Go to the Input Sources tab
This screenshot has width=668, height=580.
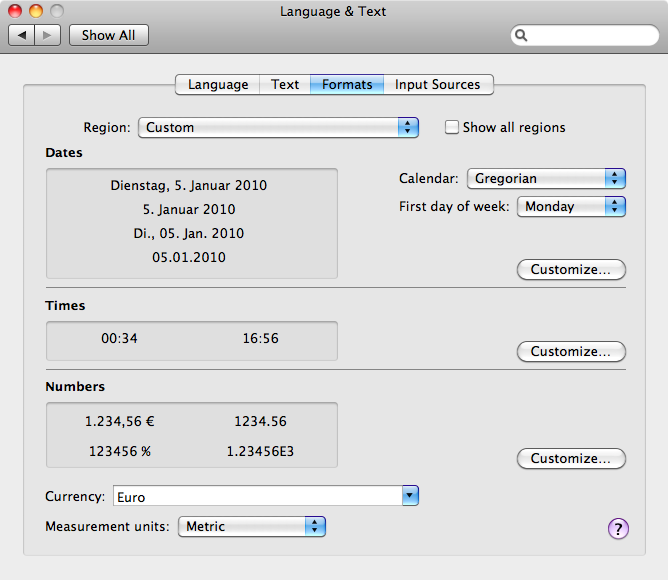click(437, 85)
